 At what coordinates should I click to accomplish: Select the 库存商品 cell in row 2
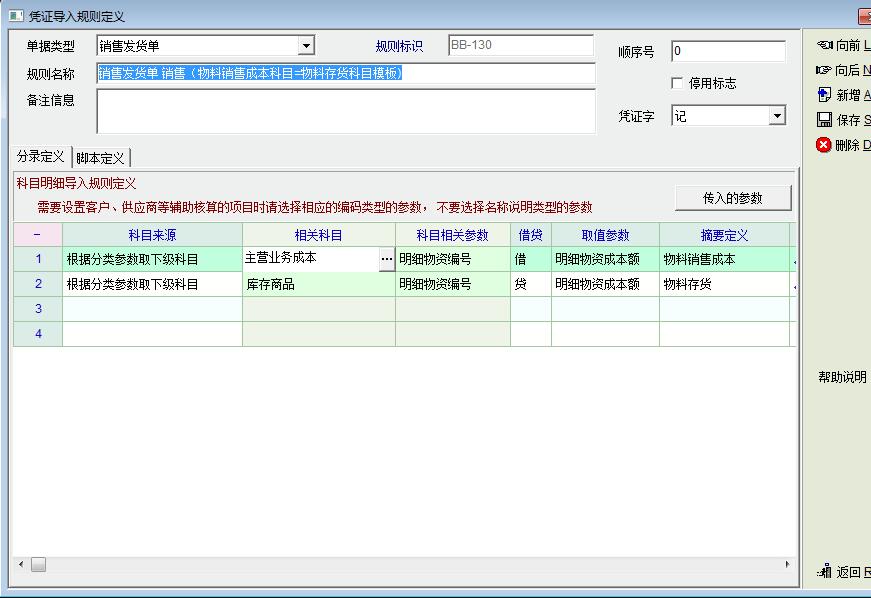pyautogui.click(x=318, y=284)
